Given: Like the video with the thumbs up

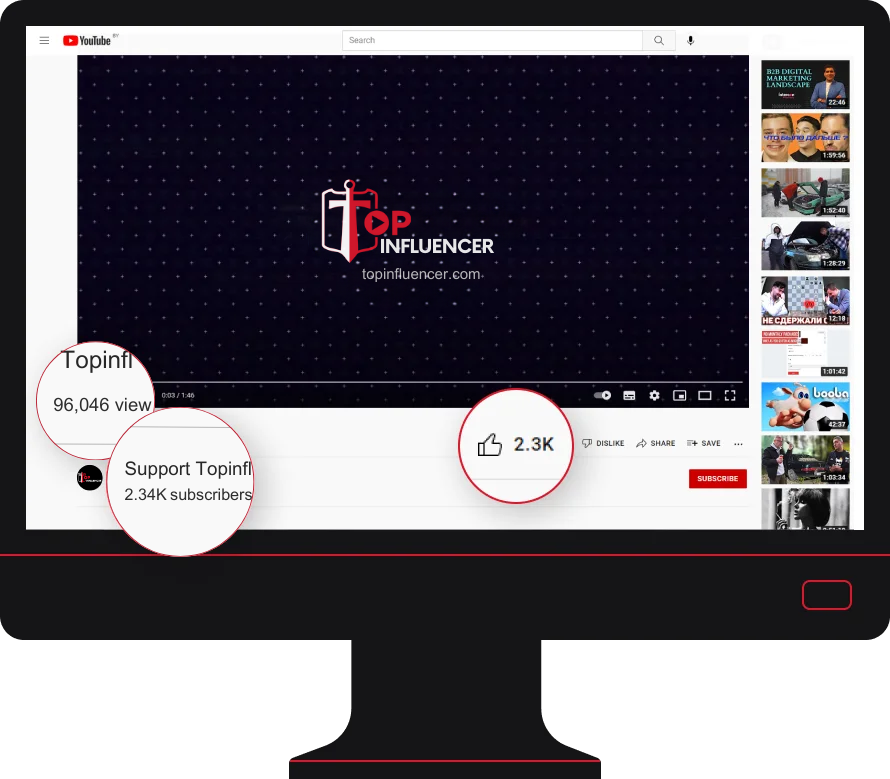Looking at the screenshot, I should click(x=491, y=443).
